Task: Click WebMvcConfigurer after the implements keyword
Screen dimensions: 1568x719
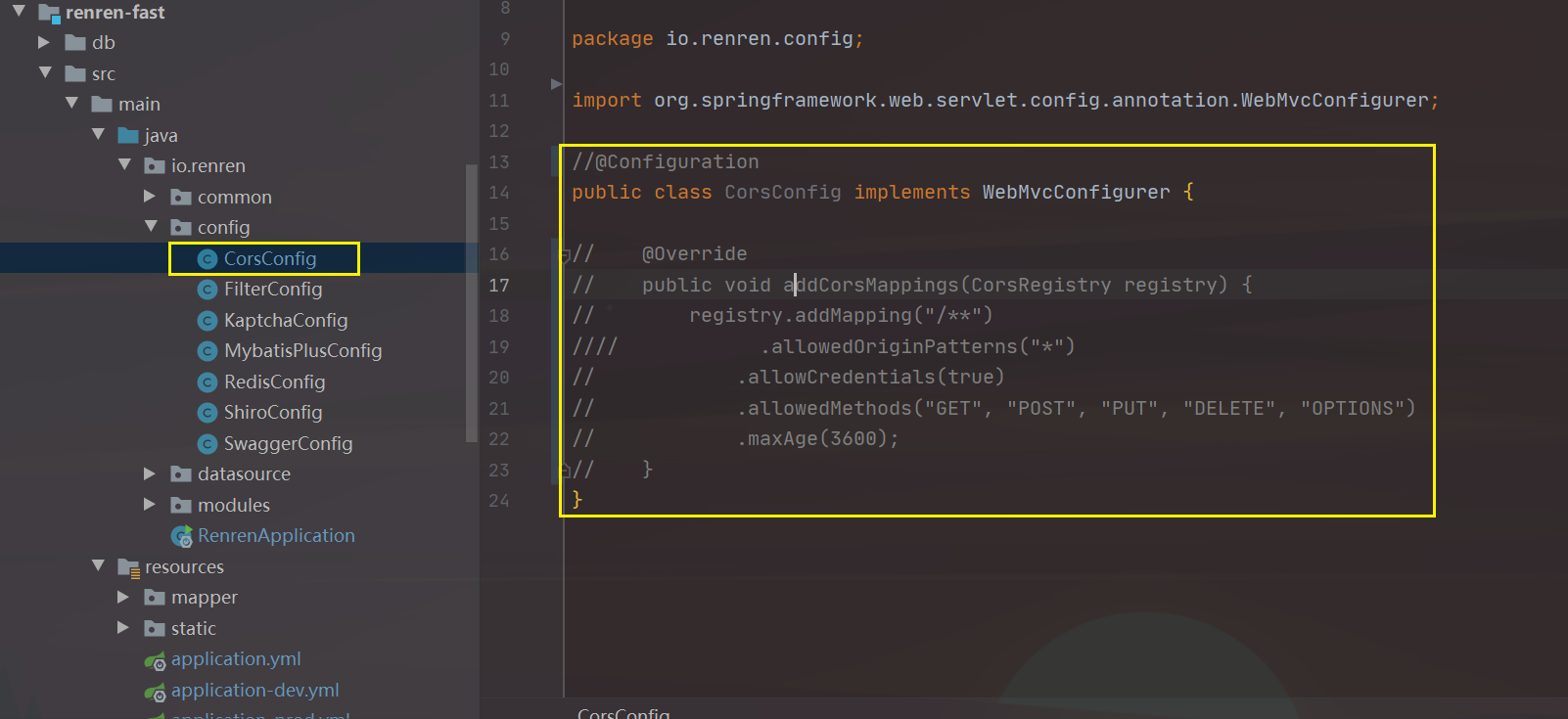Action: tap(1077, 192)
